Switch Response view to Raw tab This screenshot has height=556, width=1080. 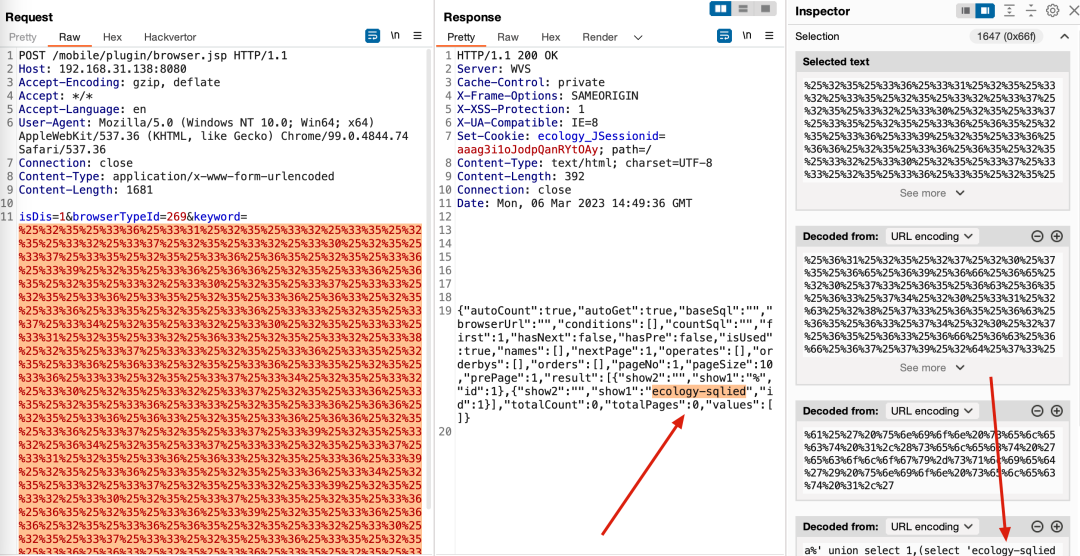point(508,37)
